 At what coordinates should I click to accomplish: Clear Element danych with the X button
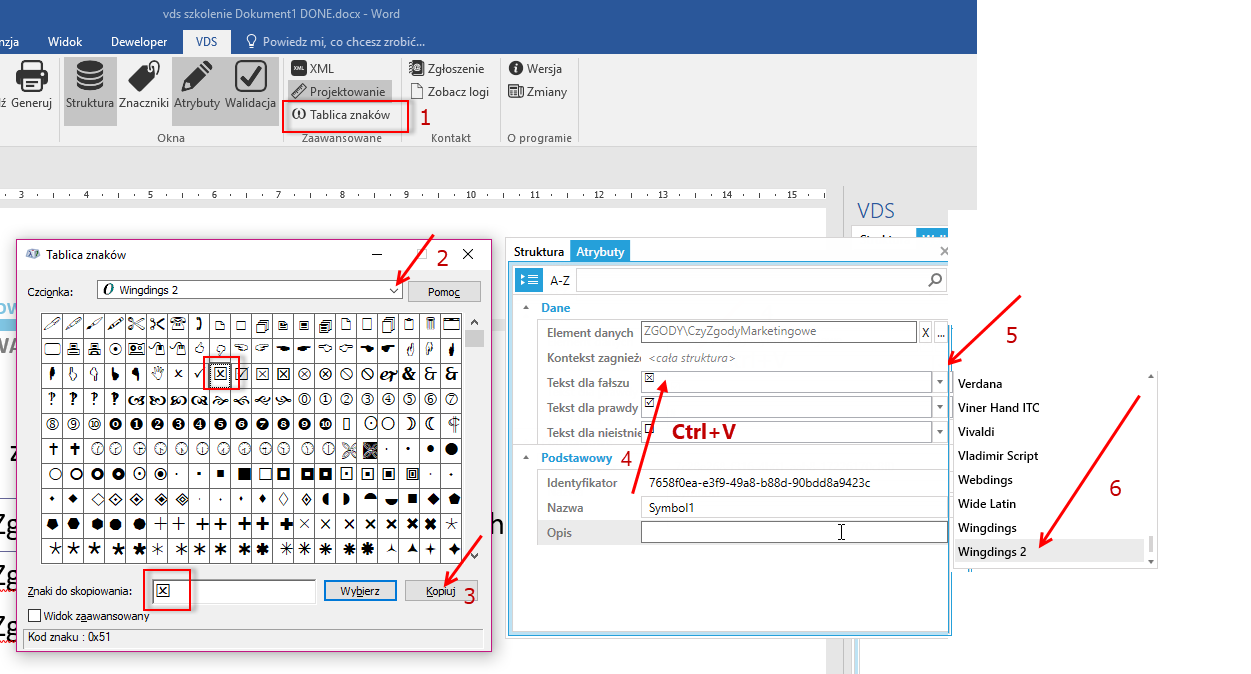[x=925, y=332]
